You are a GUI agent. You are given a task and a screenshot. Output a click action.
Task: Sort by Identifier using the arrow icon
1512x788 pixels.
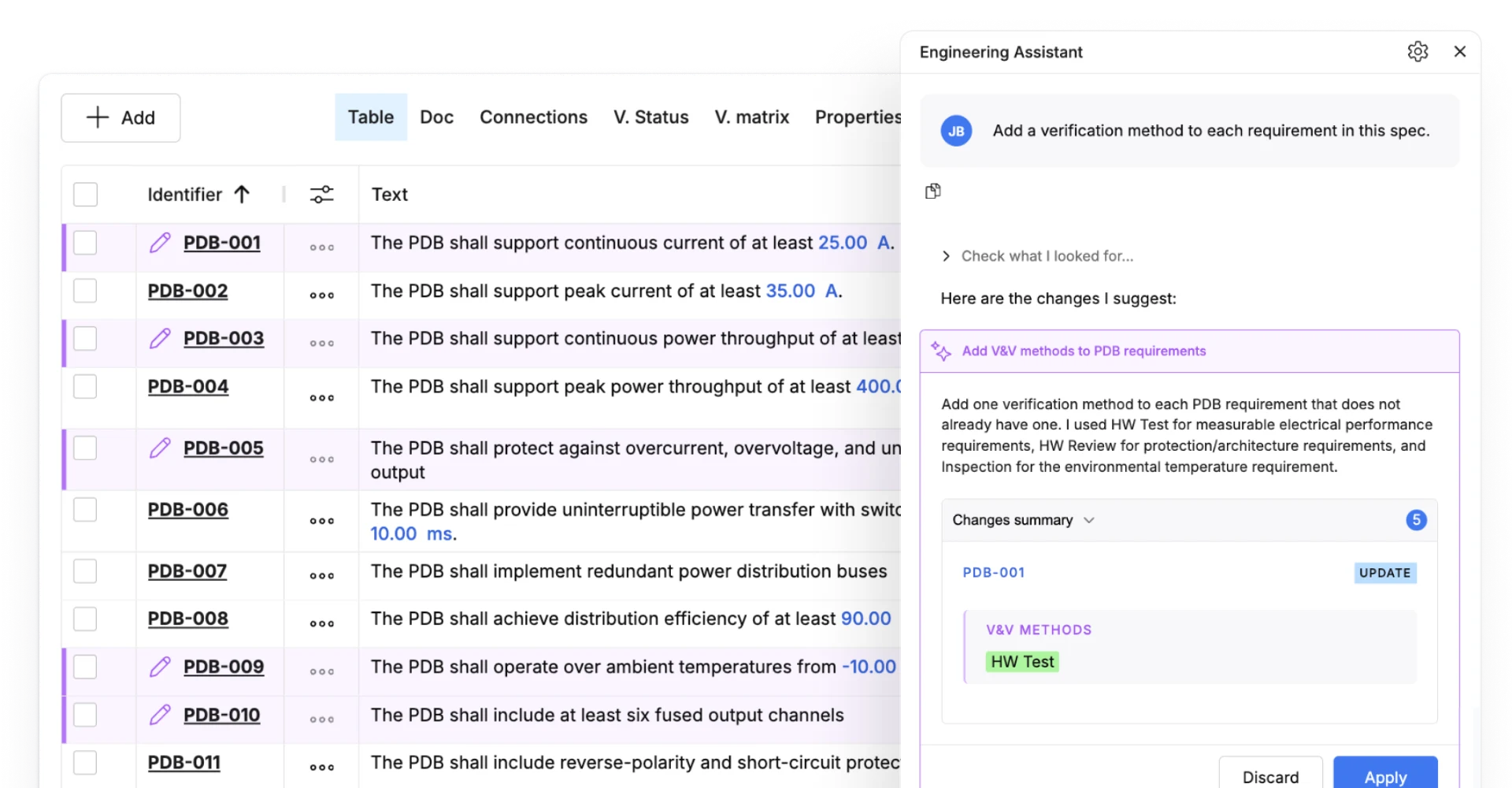point(242,194)
